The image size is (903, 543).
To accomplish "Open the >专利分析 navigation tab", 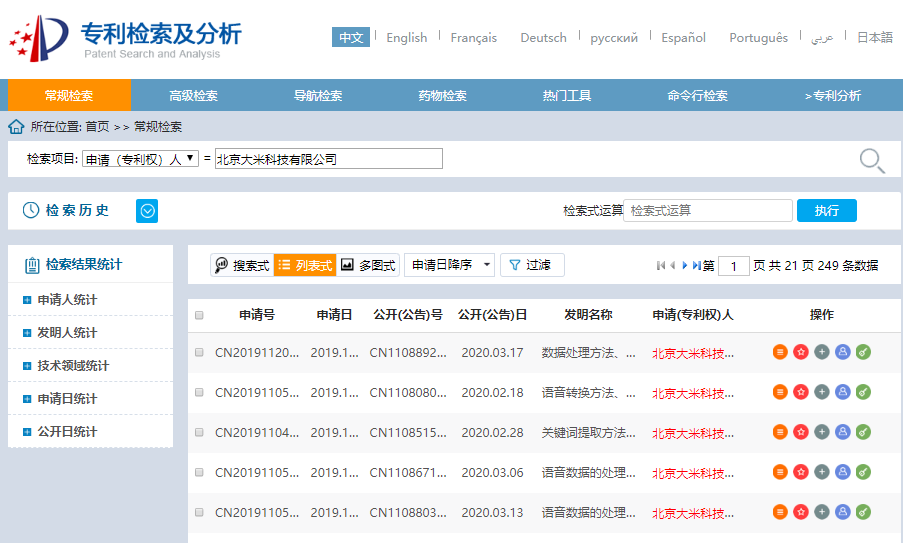I will click(833, 95).
